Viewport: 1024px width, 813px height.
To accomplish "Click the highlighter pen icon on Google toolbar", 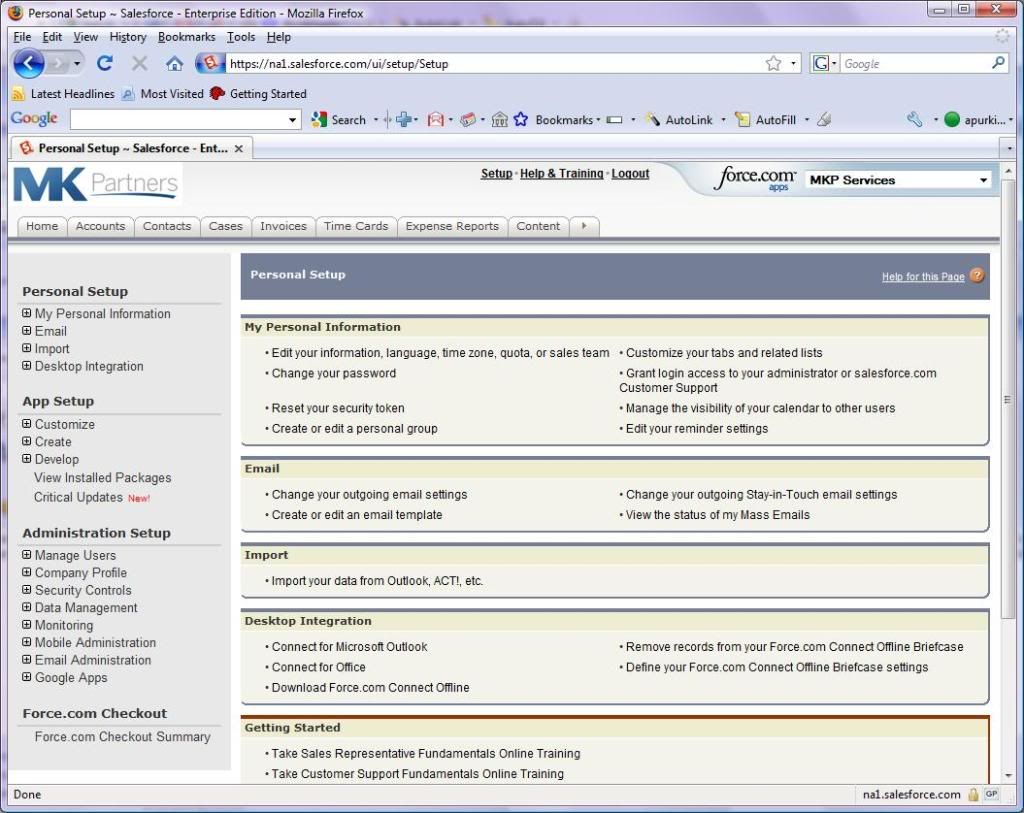I will tap(824, 120).
